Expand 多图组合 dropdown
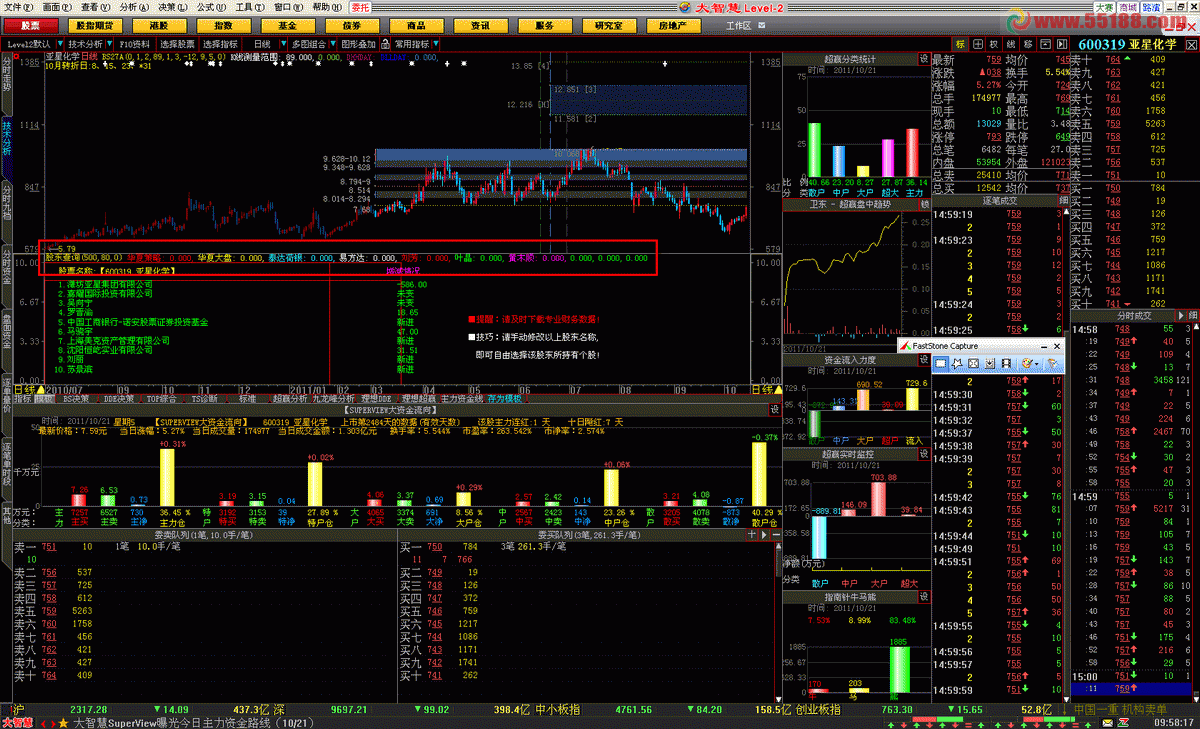1200x729 pixels. [x=333, y=44]
